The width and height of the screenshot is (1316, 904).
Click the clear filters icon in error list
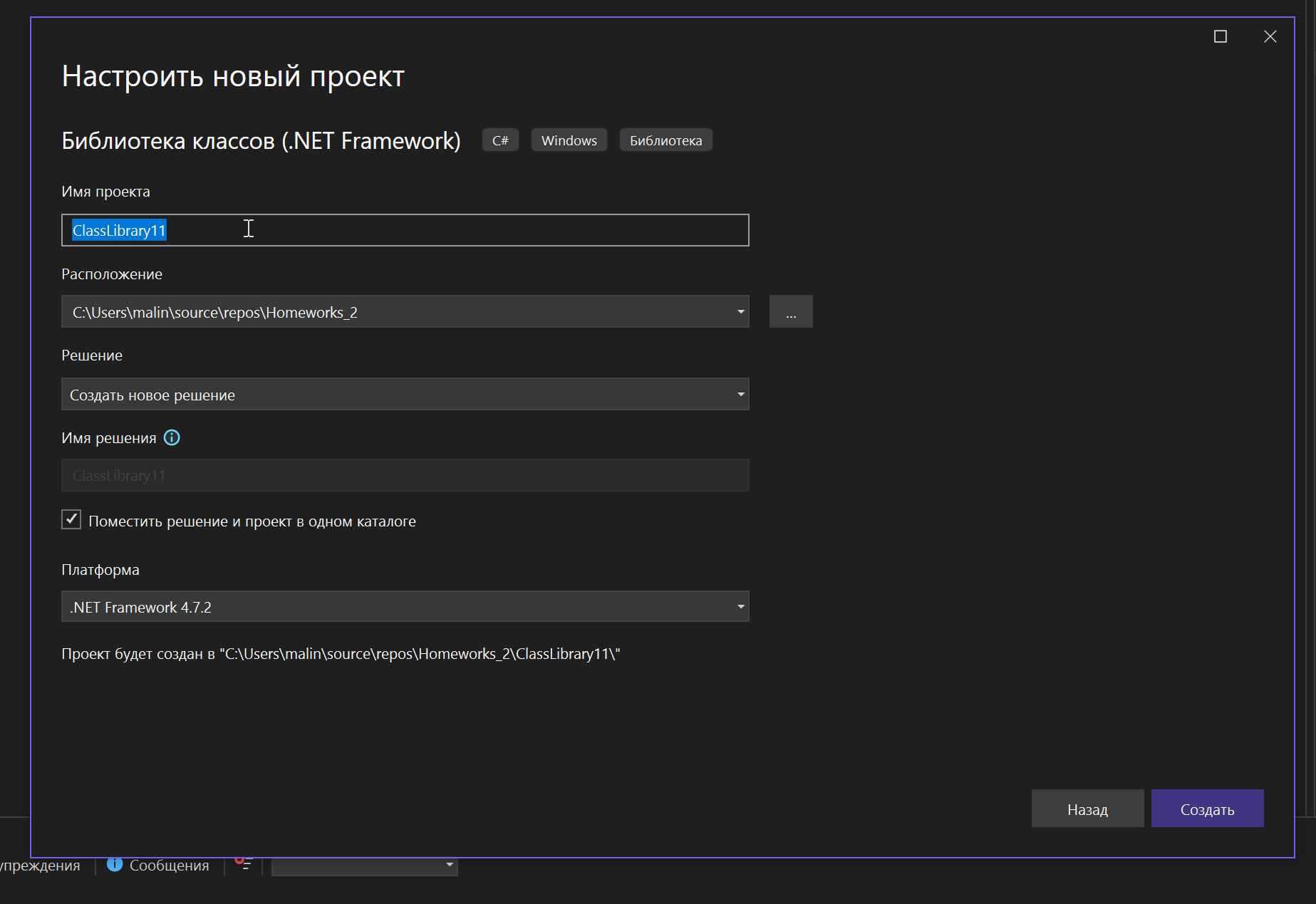click(244, 864)
